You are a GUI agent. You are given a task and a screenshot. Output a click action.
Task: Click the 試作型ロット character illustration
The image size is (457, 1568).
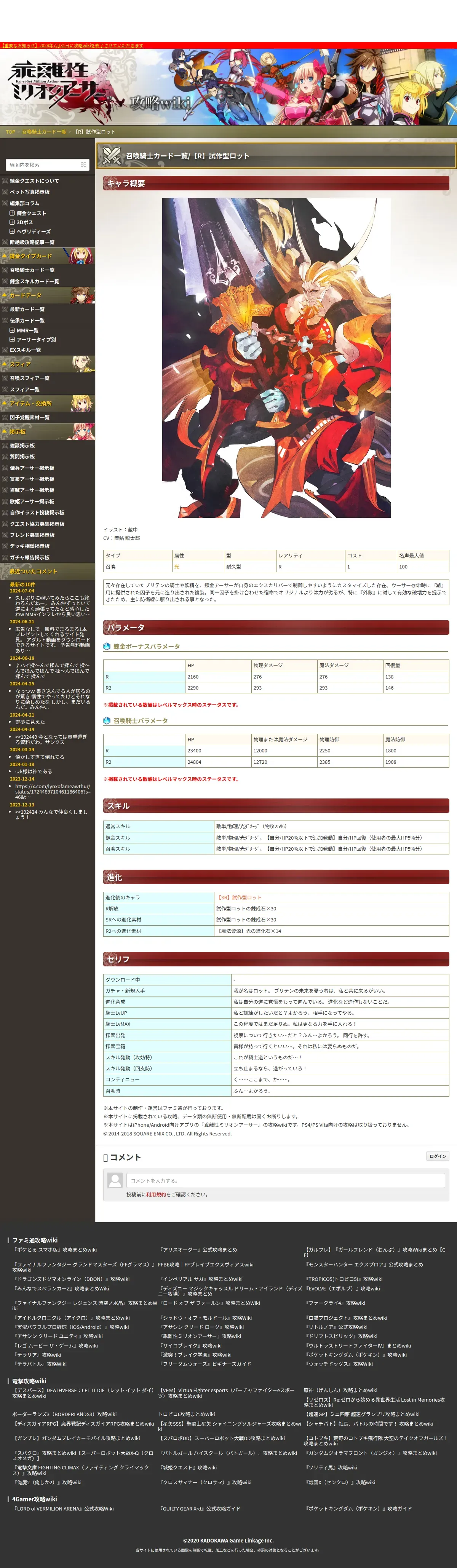(x=276, y=358)
